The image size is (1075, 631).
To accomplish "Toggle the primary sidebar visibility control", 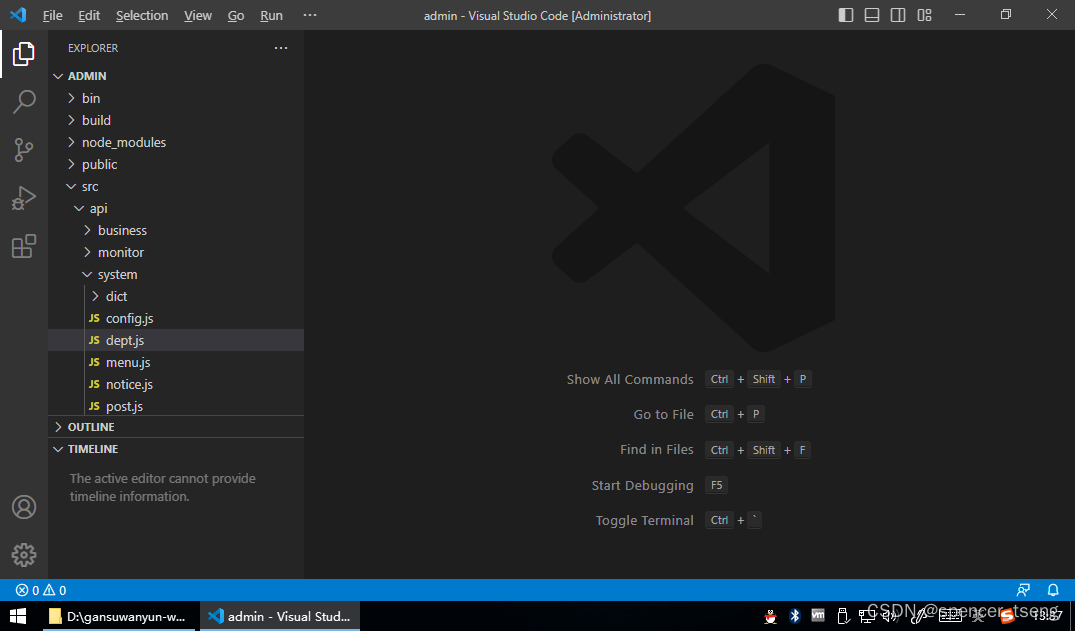I will coord(845,14).
